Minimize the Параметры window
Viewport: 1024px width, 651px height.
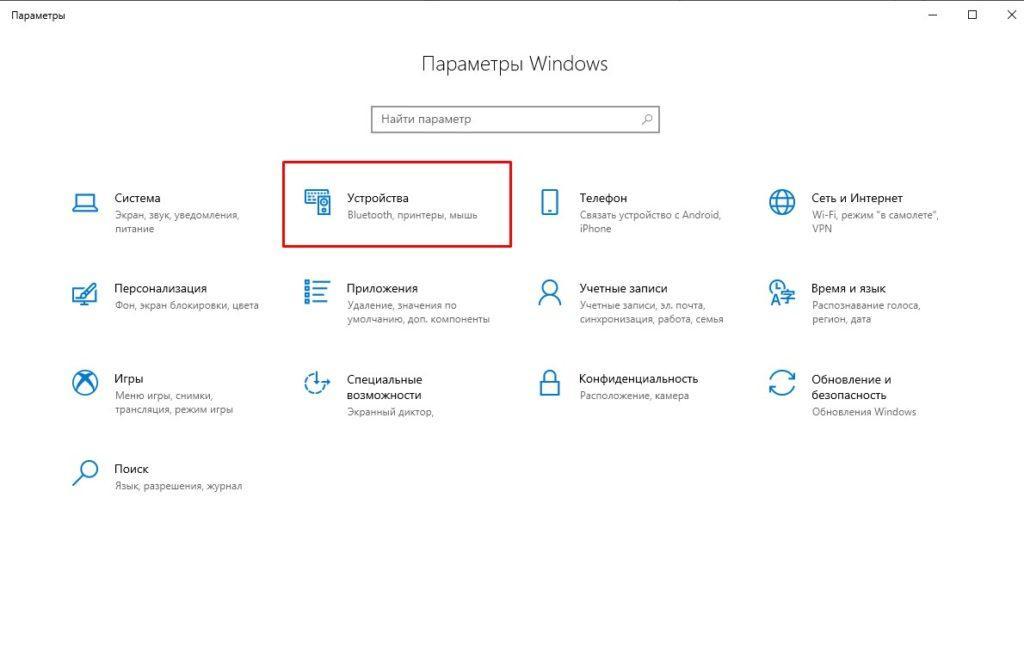tap(933, 15)
